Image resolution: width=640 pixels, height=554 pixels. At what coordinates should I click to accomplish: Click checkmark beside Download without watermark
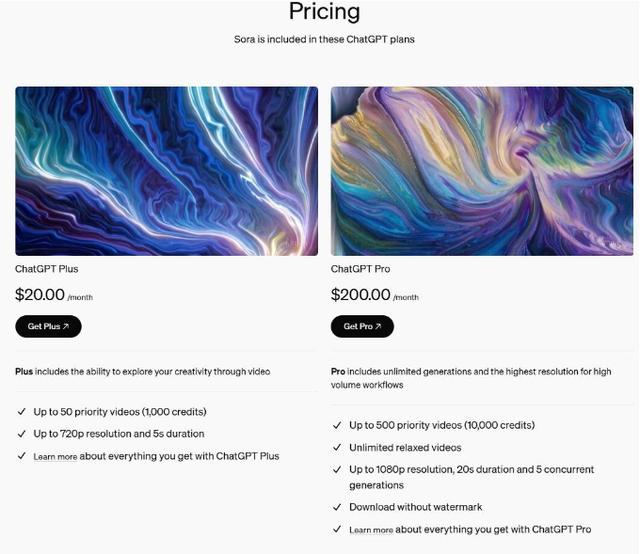[x=337, y=507]
